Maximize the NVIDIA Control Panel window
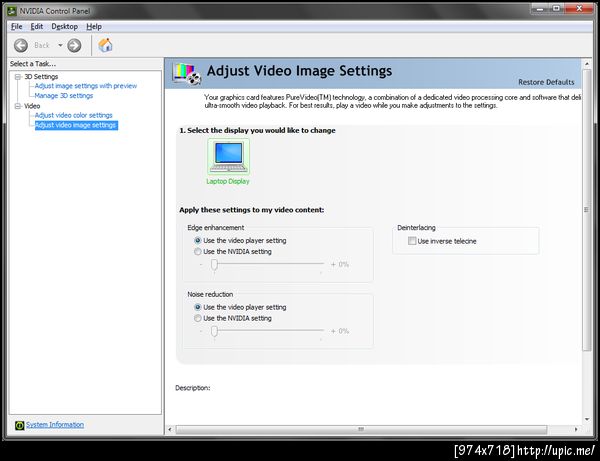This screenshot has width=600, height=461. [557, 8]
